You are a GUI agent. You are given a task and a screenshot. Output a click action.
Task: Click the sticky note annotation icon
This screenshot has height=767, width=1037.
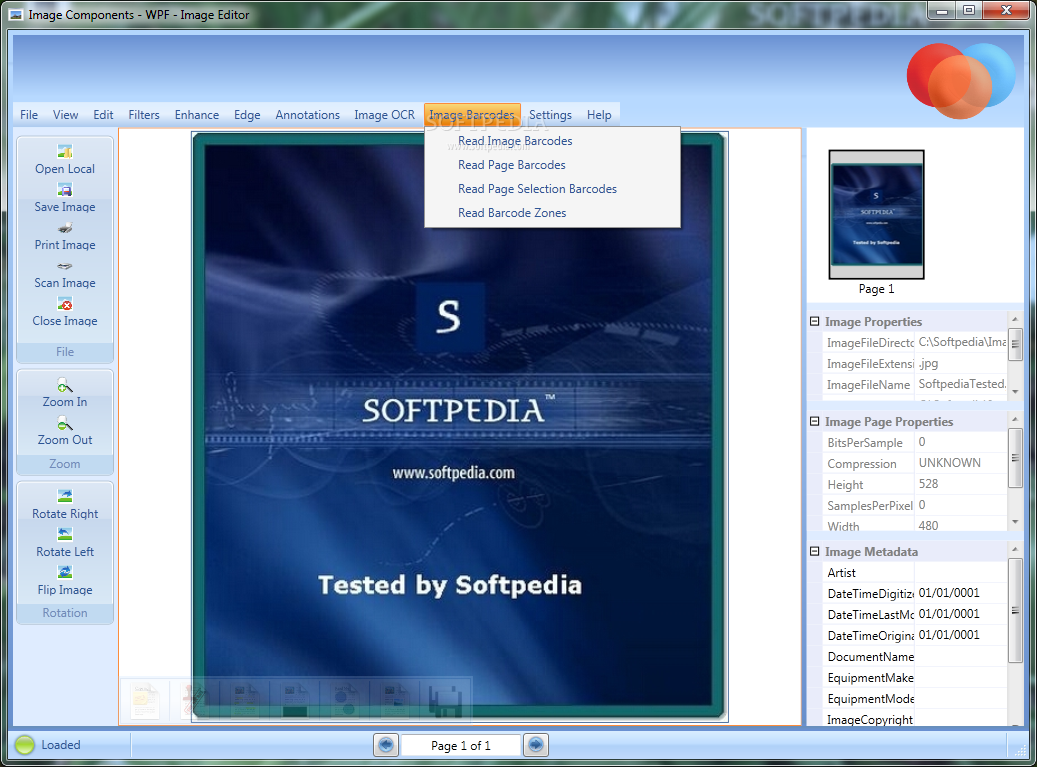(x=144, y=700)
